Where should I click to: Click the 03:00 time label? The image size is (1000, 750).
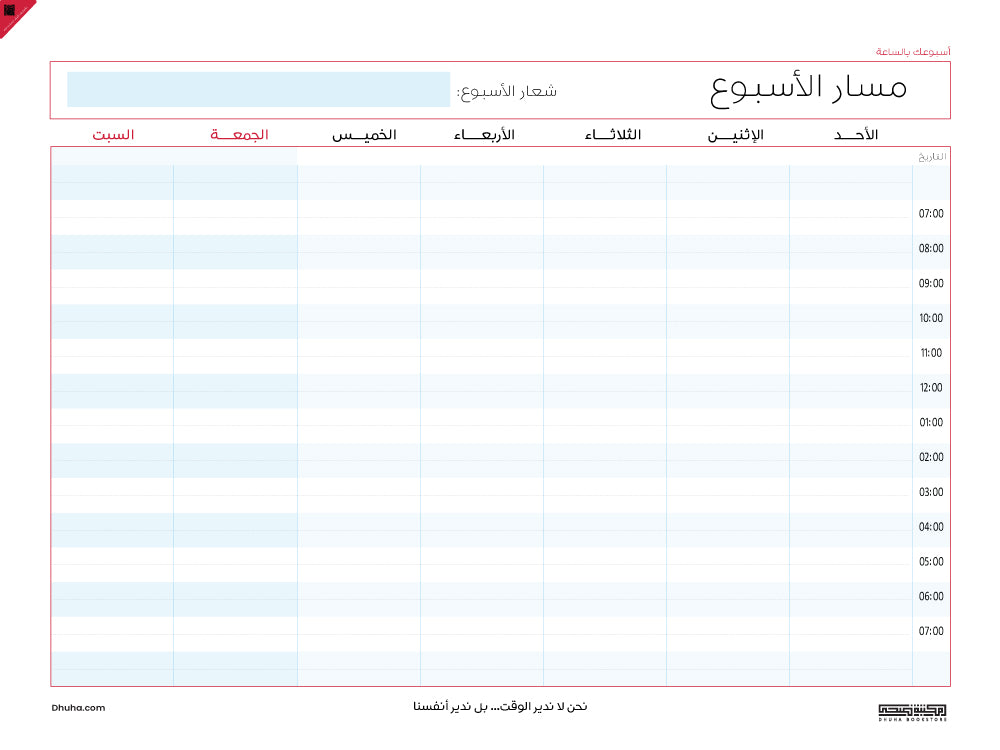pyautogui.click(x=931, y=492)
